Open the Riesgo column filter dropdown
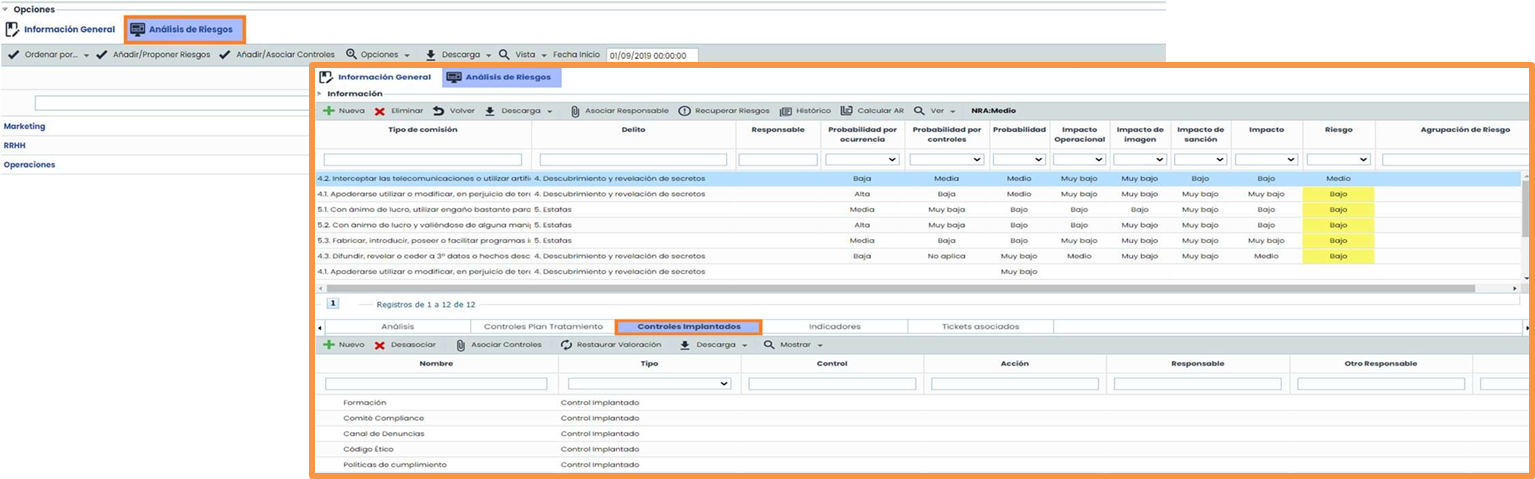 click(1338, 159)
